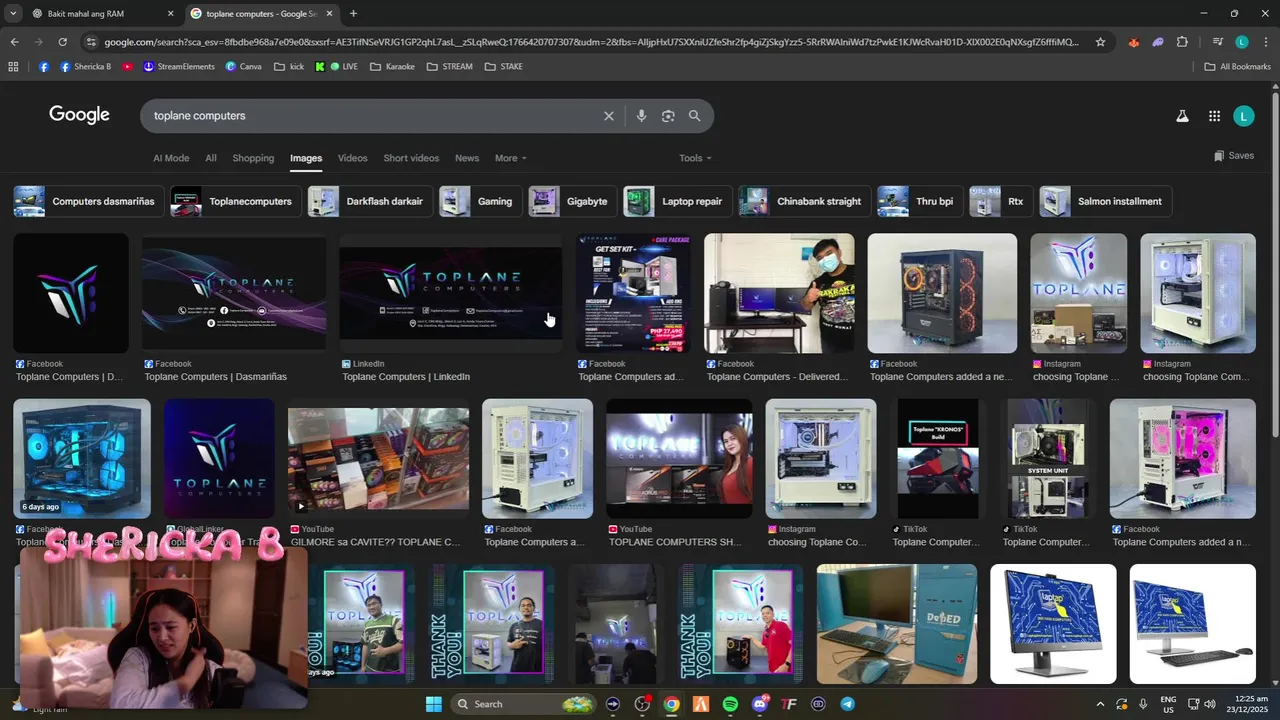The image size is (1280, 720).
Task: Open the Chrome extensions puzzle menu
Action: tap(1182, 42)
